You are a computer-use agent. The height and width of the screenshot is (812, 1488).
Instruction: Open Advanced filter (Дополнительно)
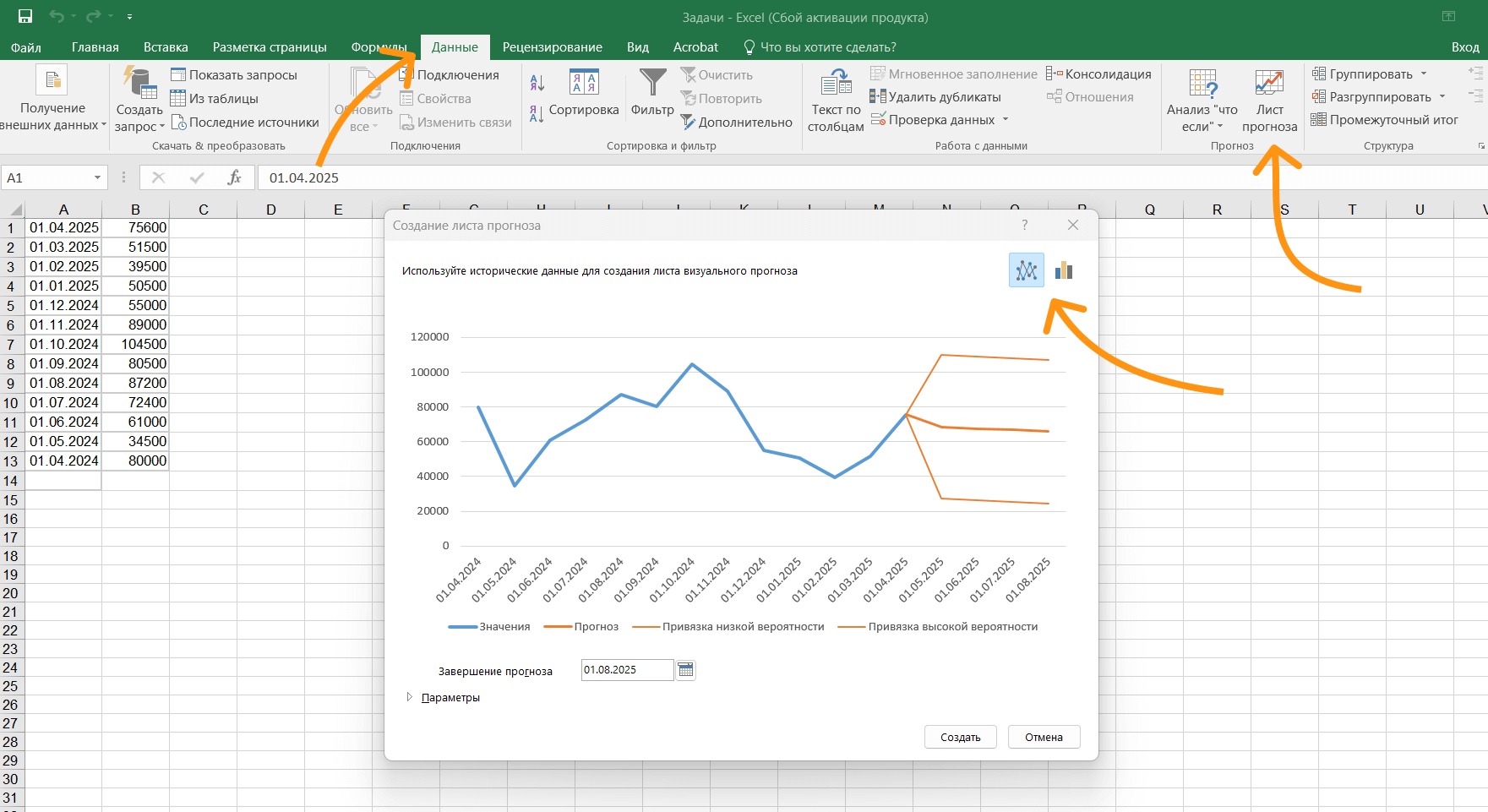click(737, 122)
